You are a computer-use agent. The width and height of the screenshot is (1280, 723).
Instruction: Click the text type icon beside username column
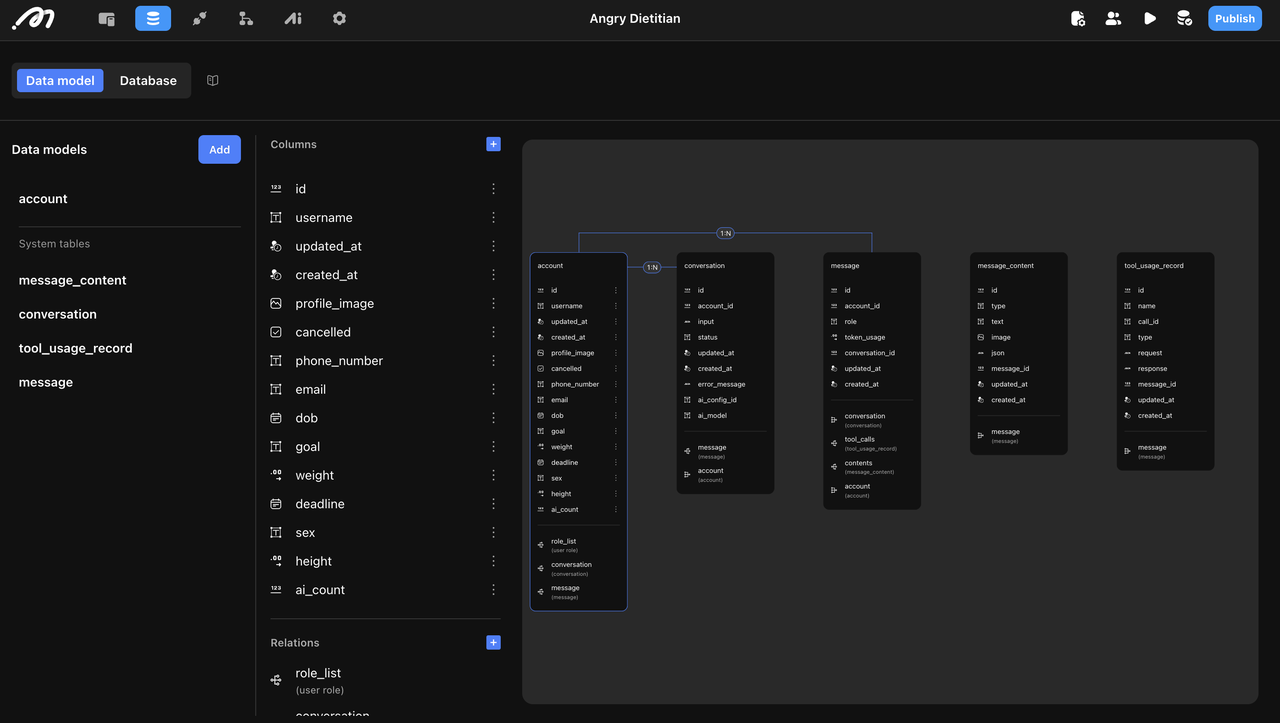[276, 217]
